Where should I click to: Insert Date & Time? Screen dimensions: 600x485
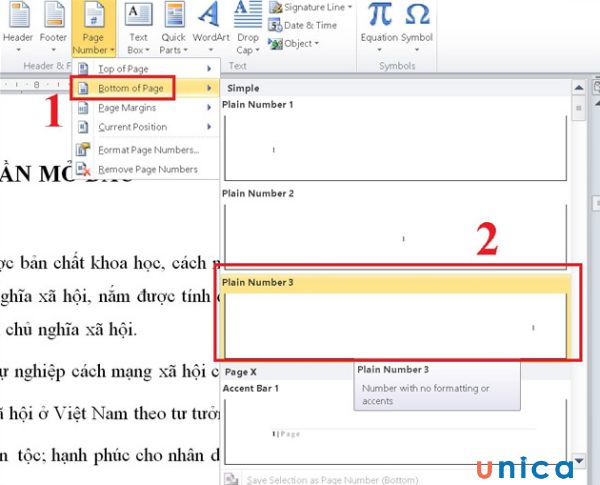[302, 25]
